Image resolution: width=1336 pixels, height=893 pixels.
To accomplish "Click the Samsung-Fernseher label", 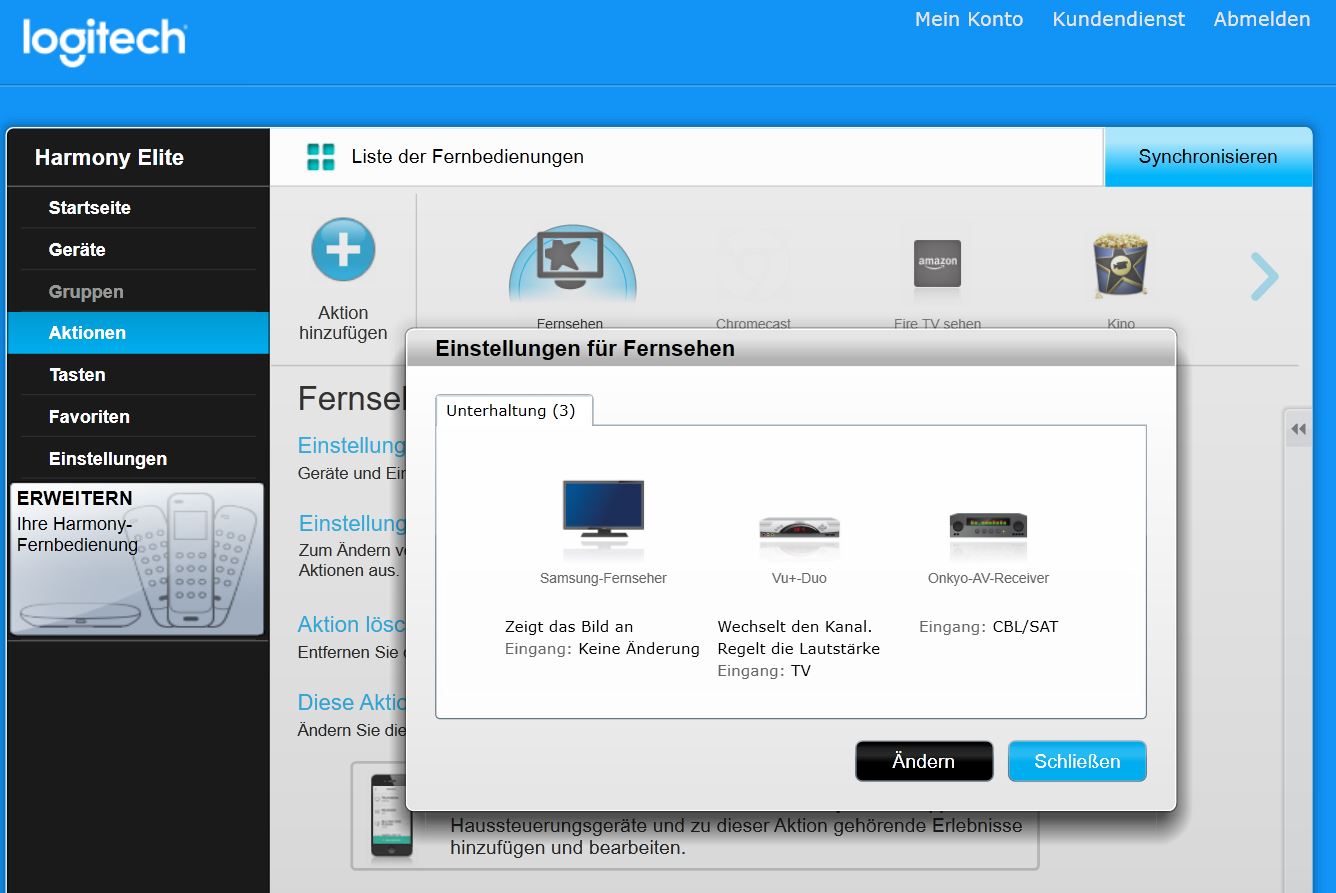I will 603,578.
